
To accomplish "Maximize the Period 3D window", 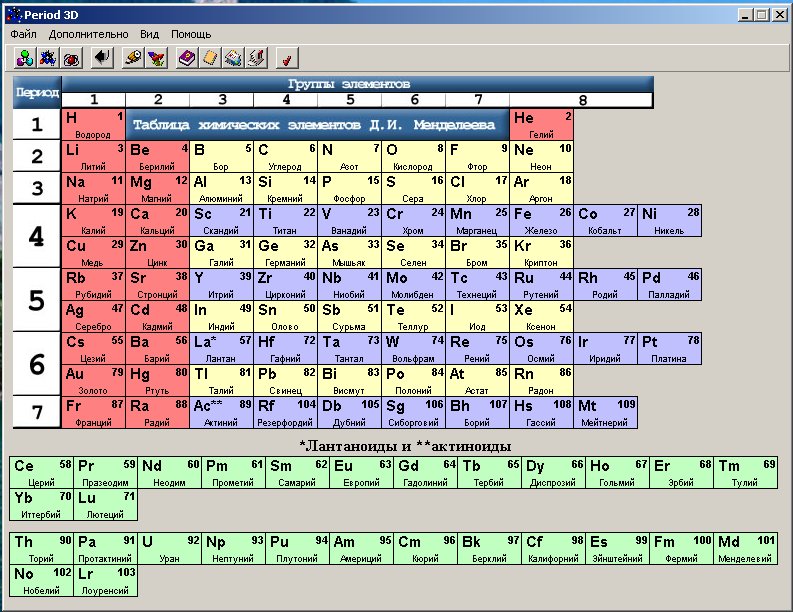I will tap(762, 15).
